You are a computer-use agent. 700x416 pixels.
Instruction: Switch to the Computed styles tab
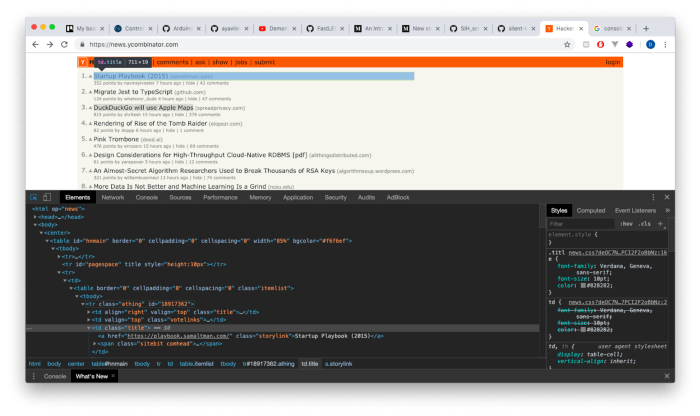pyautogui.click(x=591, y=210)
